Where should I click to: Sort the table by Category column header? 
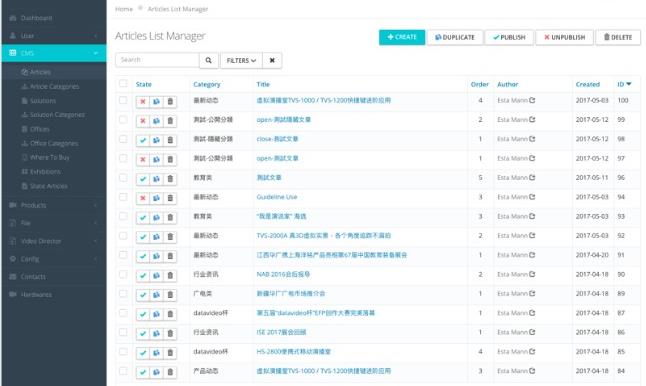207,84
